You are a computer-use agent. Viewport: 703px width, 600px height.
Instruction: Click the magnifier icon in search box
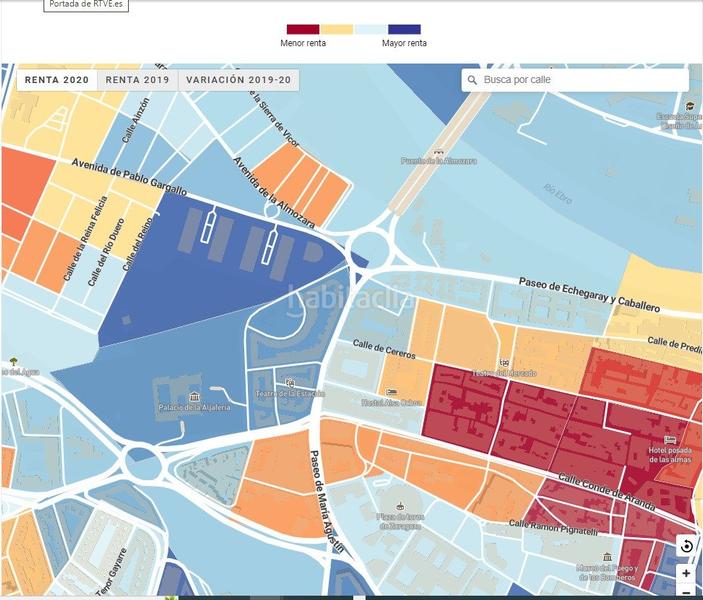pyautogui.click(x=471, y=80)
